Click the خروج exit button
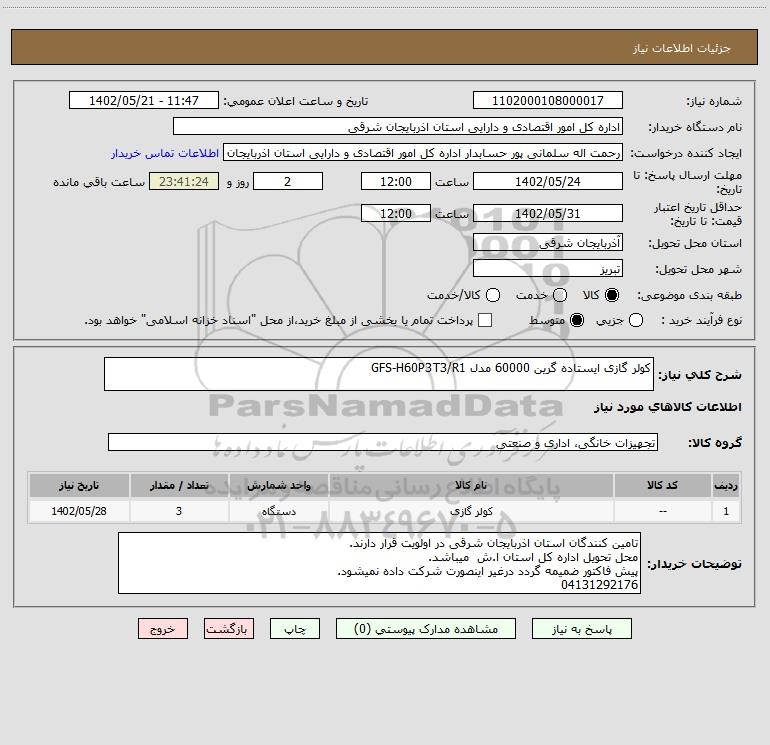Image resolution: width=770 pixels, height=745 pixels. point(163,629)
